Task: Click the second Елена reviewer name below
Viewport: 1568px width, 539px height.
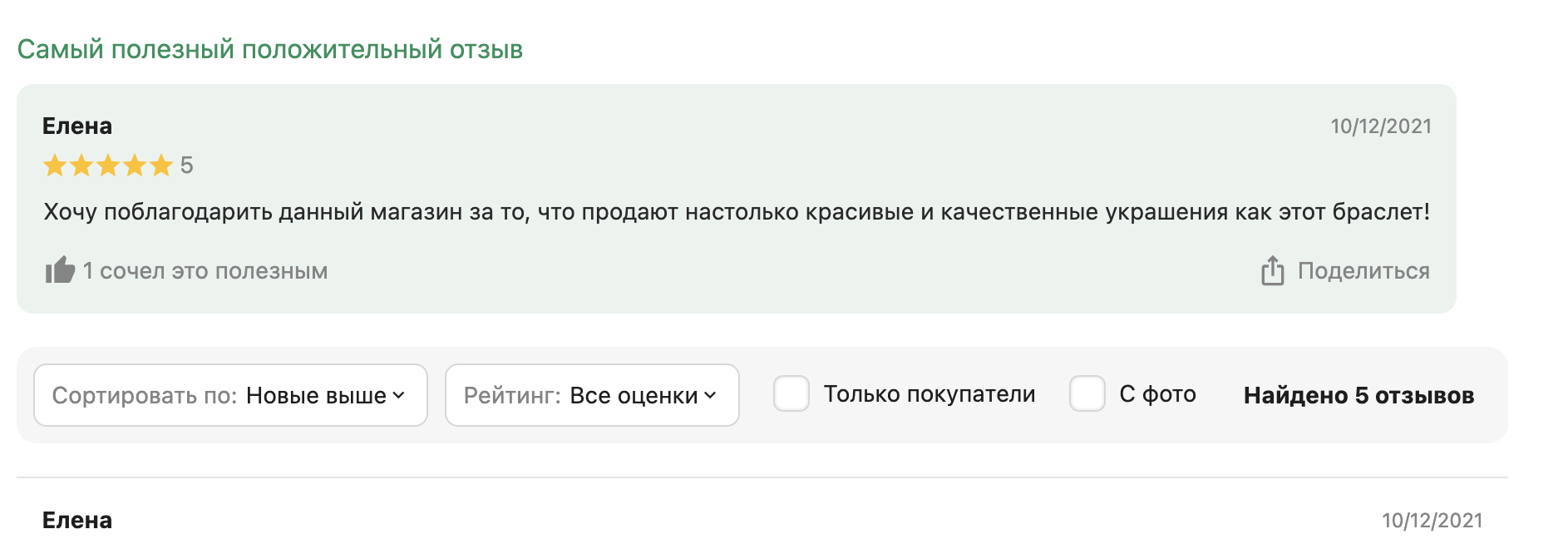Action: click(77, 521)
